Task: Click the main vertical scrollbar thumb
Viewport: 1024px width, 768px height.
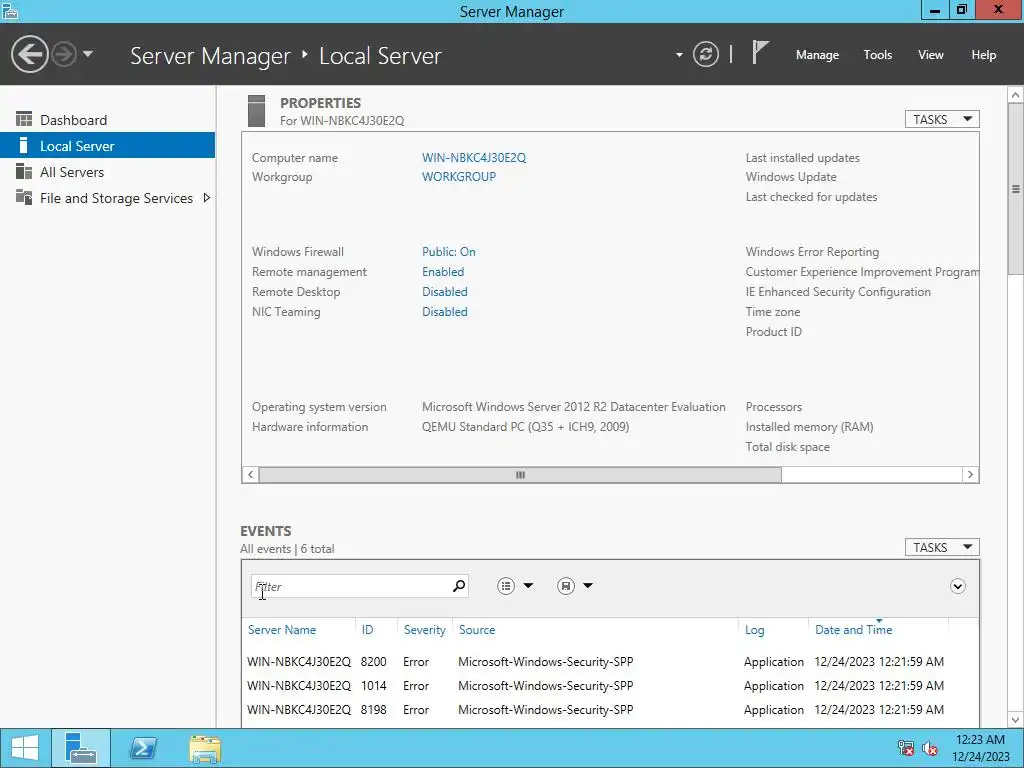Action: (x=1016, y=189)
